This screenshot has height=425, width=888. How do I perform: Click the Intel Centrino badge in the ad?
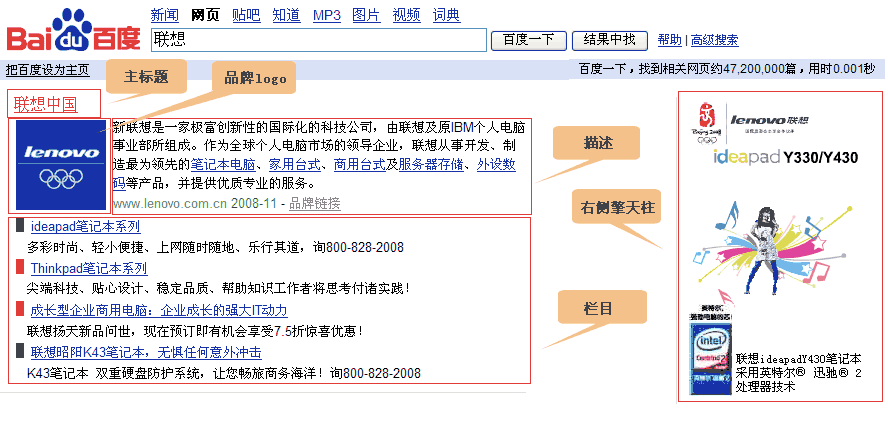pyautogui.click(x=710, y=358)
